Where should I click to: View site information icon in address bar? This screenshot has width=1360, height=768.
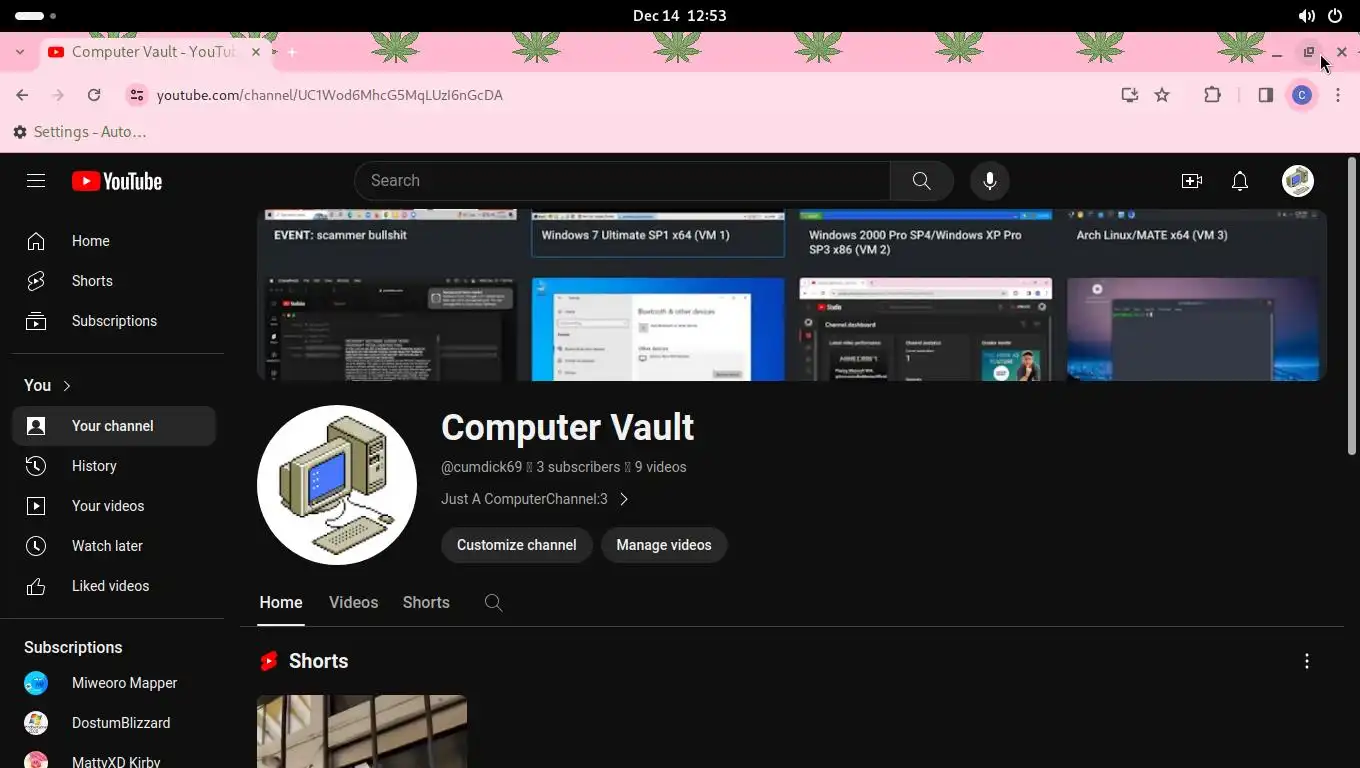coord(137,95)
